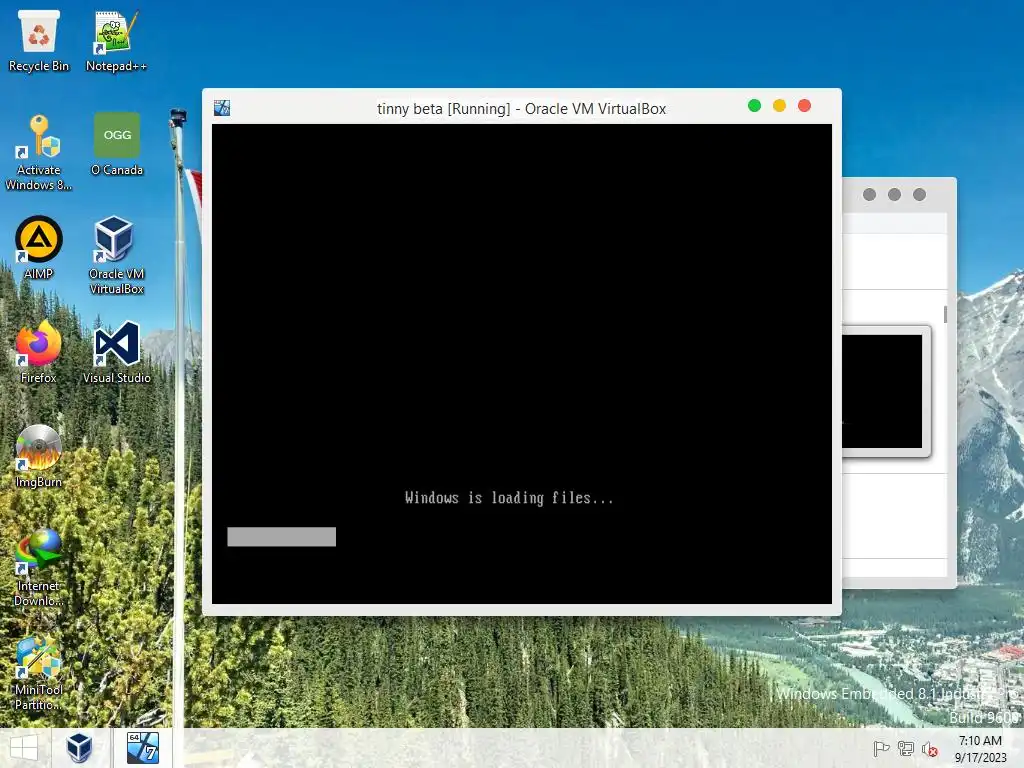
Task: Click the Windows Start button
Action: click(x=24, y=748)
